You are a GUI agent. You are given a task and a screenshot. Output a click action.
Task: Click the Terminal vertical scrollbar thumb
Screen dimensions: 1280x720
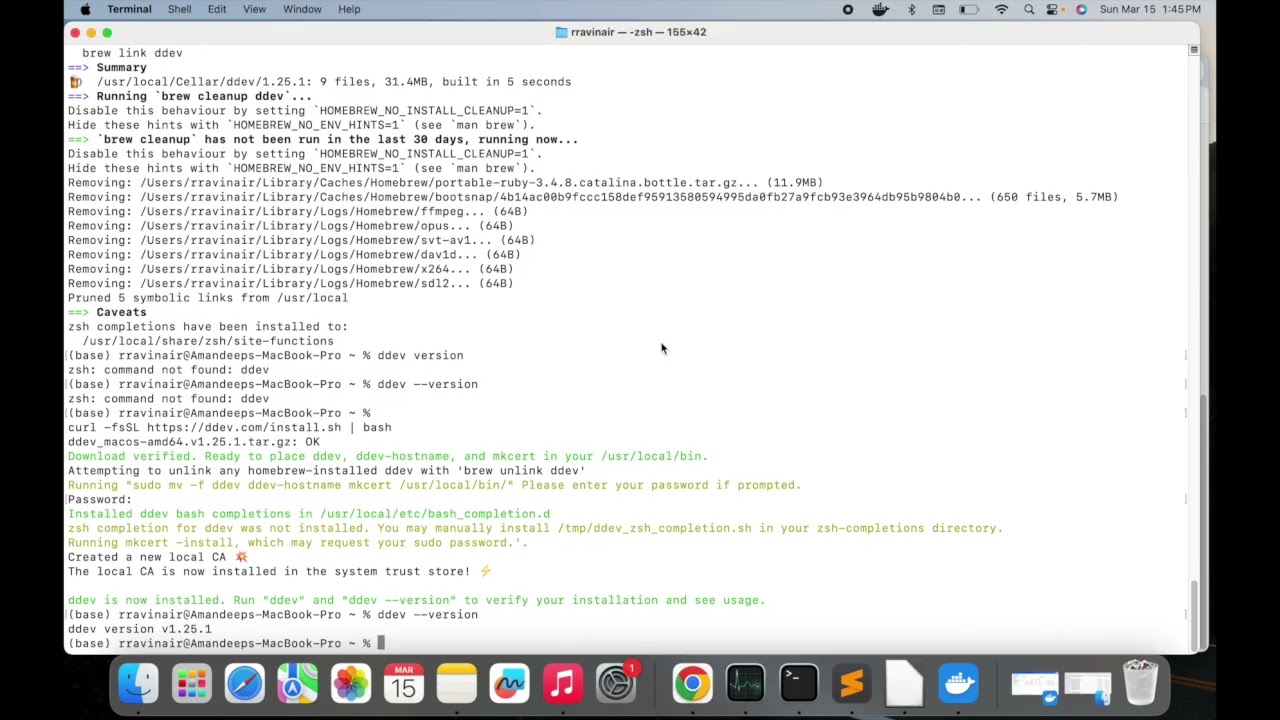click(x=1193, y=615)
